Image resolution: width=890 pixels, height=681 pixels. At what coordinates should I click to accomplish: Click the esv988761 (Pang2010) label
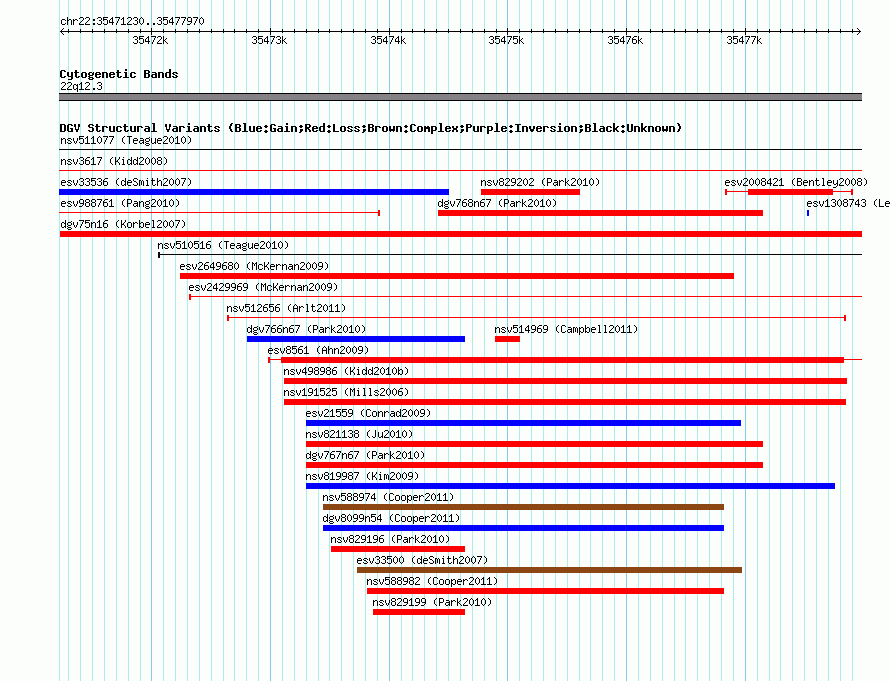(x=120, y=203)
